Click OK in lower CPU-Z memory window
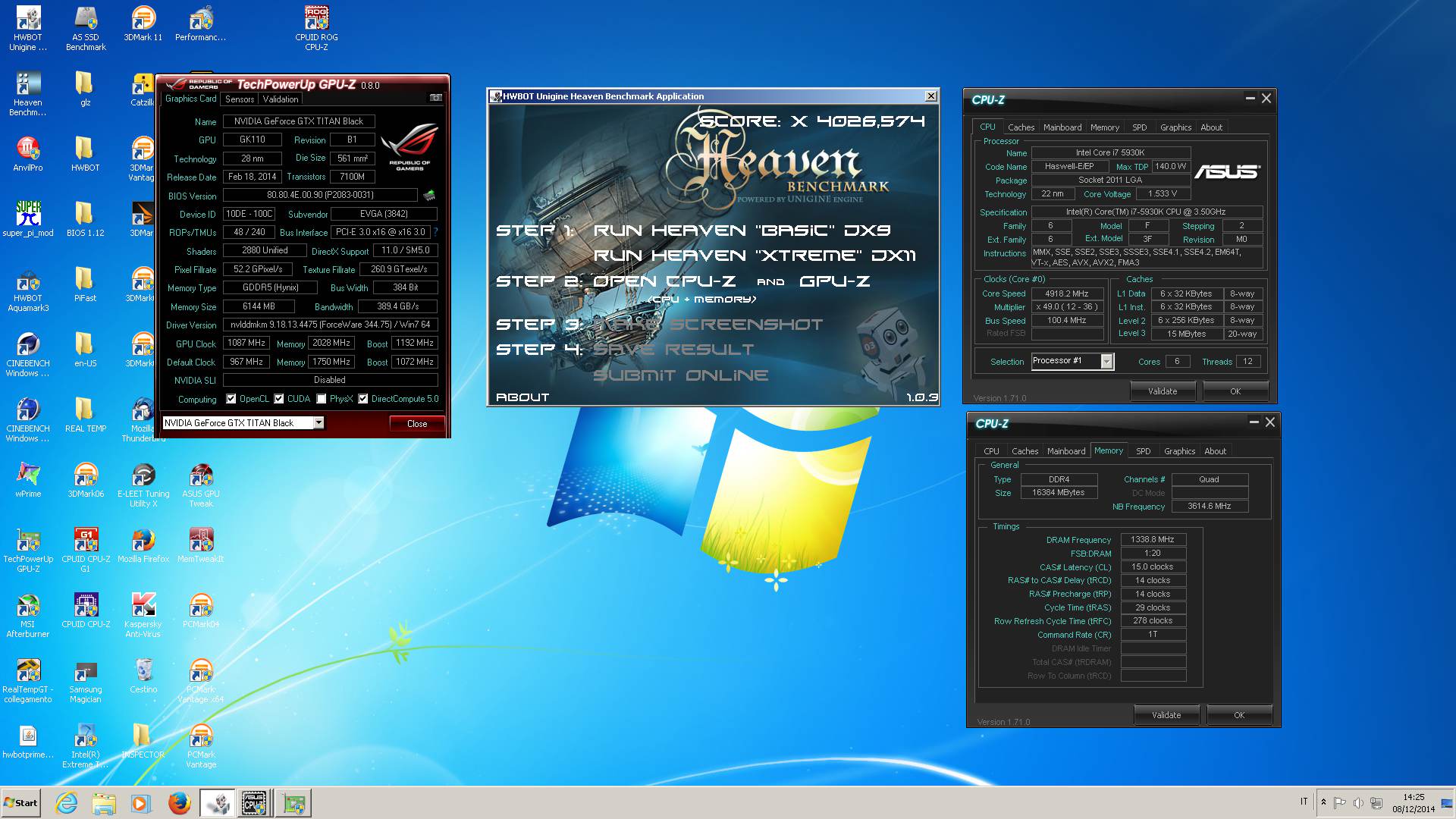 click(x=1238, y=715)
